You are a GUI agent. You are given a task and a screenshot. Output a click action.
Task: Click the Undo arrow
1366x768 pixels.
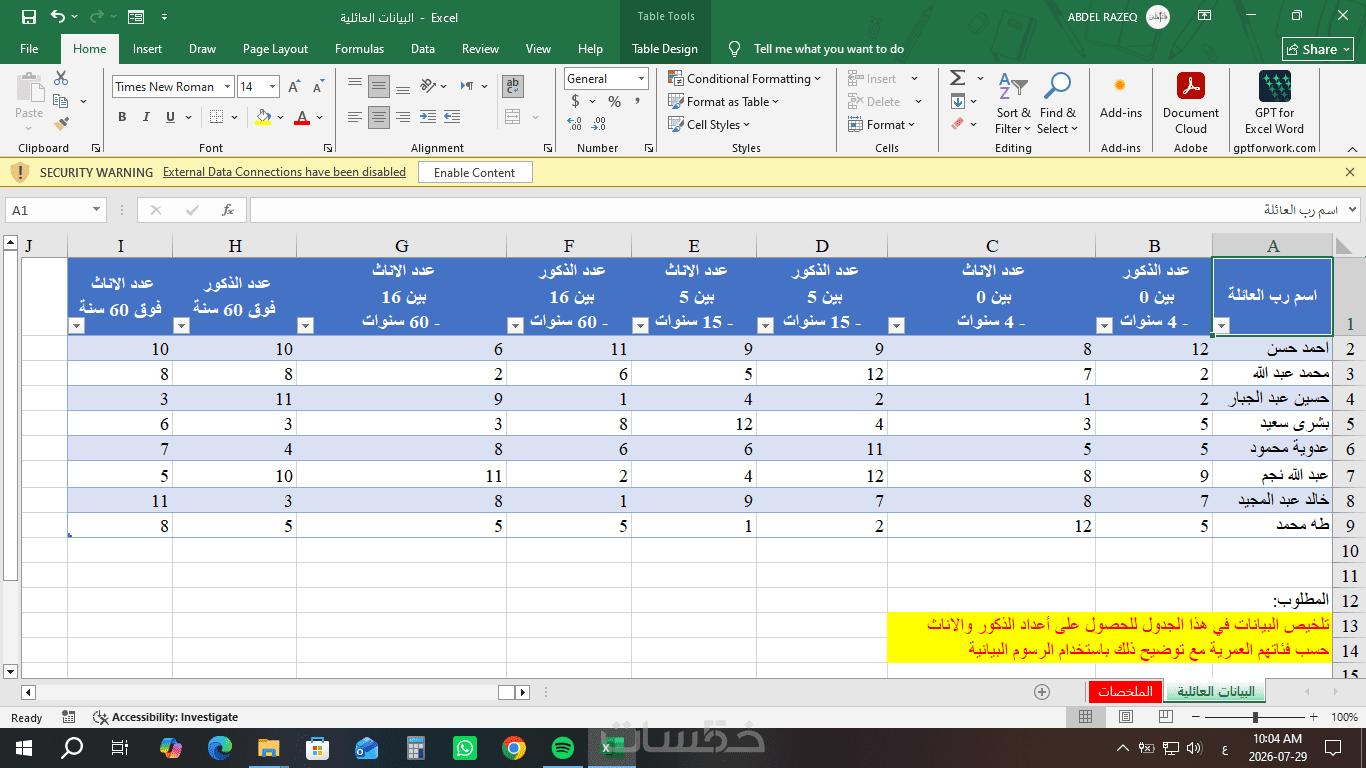coord(58,17)
